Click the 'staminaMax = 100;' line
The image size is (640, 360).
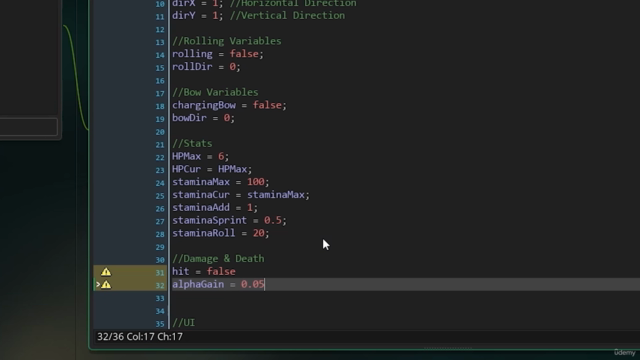tap(221, 182)
